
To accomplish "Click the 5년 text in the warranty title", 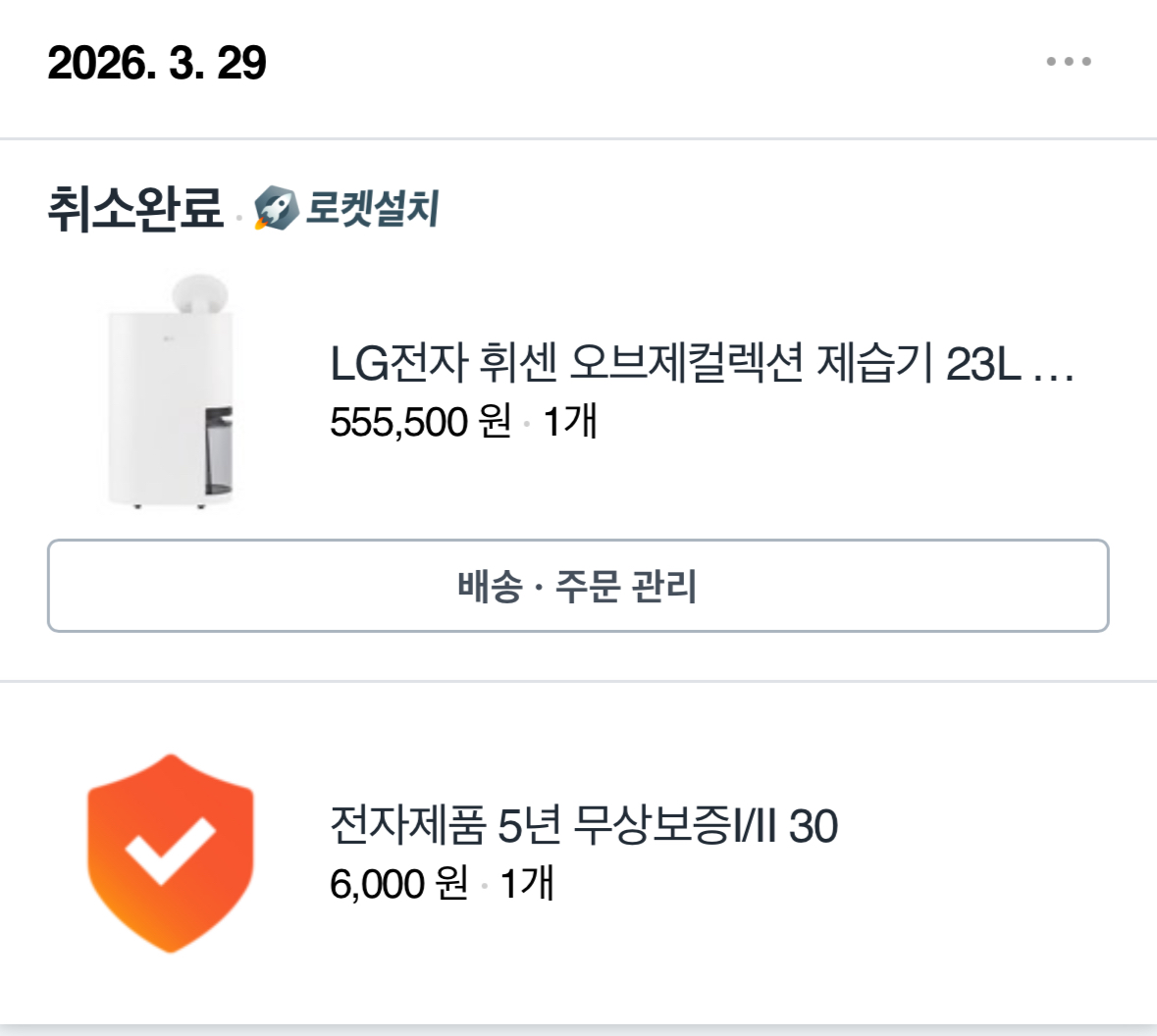I will pyautogui.click(x=528, y=826).
